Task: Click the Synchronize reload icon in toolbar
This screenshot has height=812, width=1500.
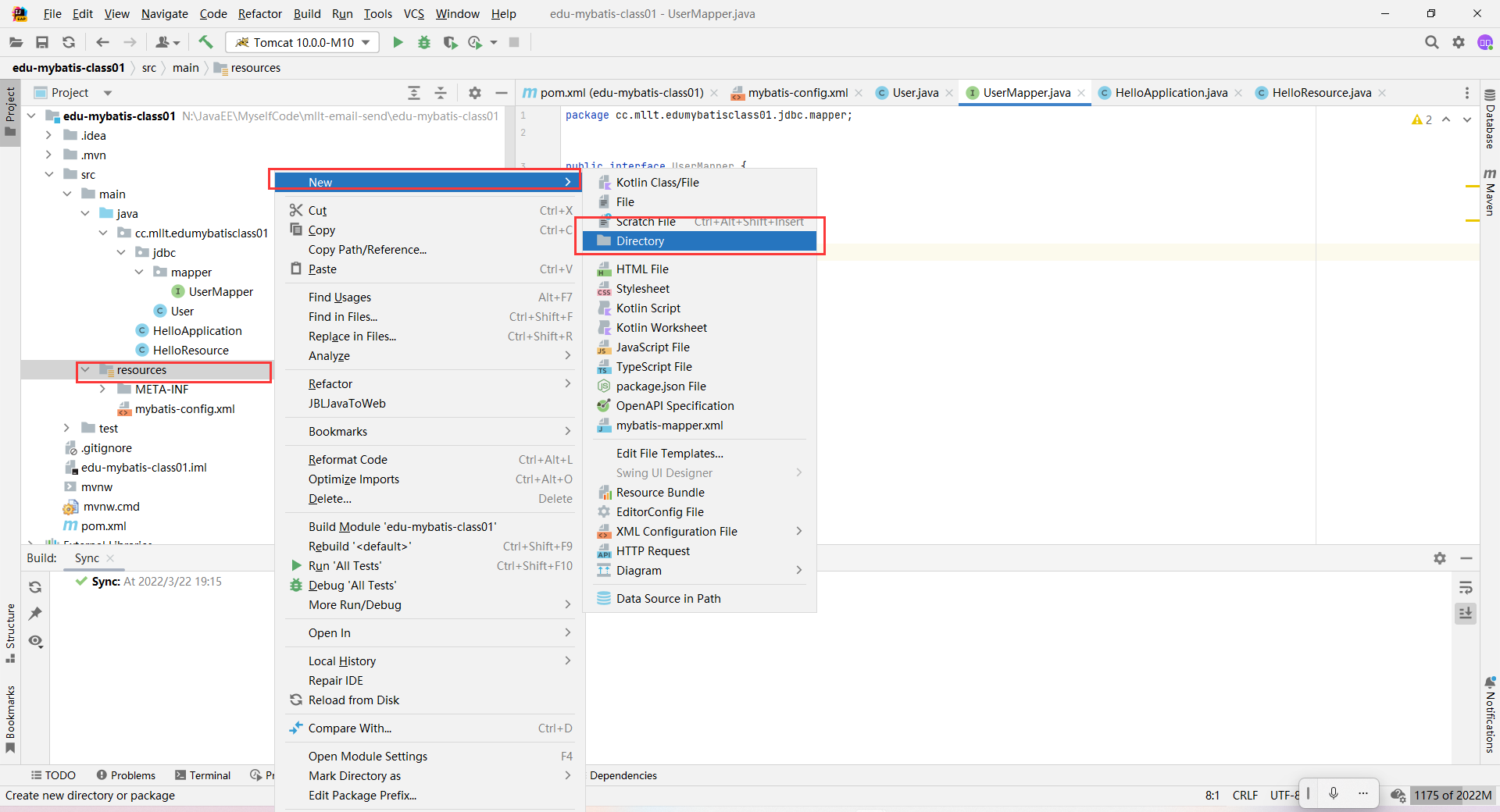Action: coord(69,42)
